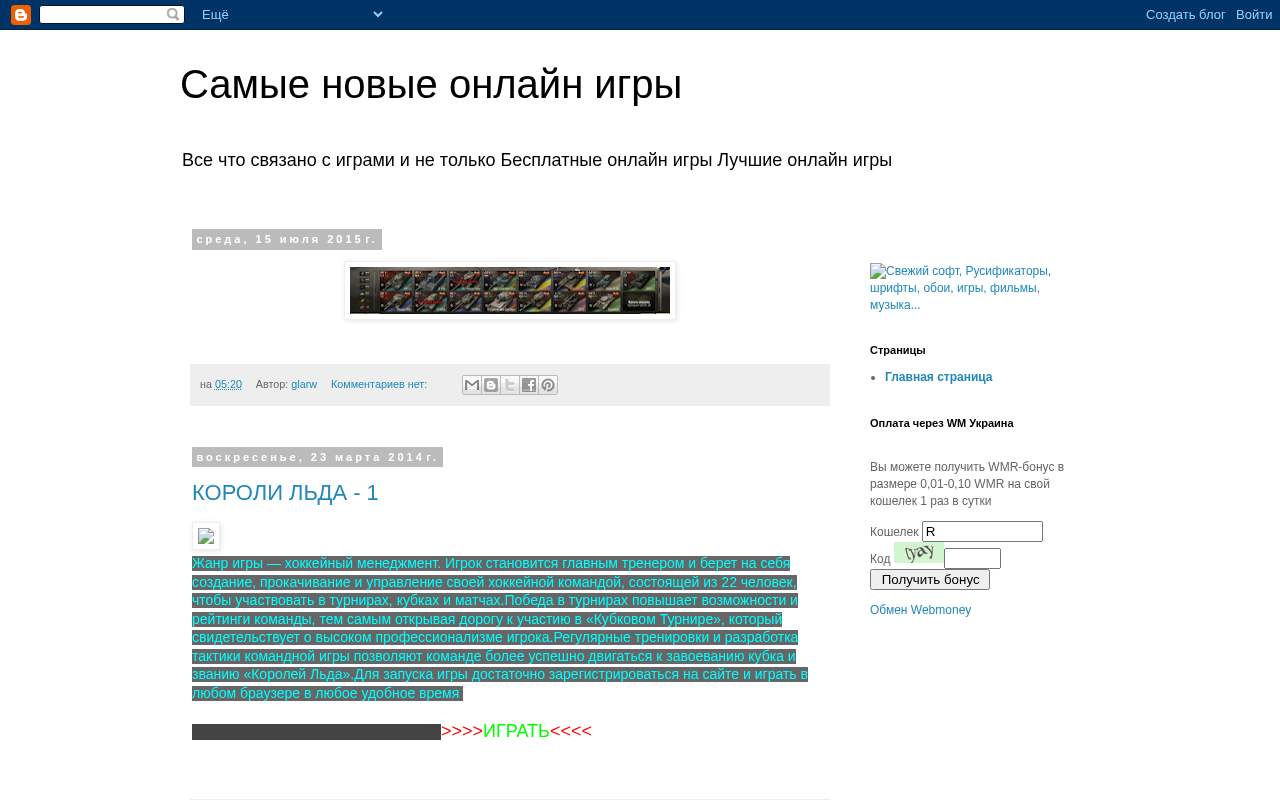Screen dimensions: 1280x800
Task: Click the BlogThis share icon
Action: (x=491, y=385)
